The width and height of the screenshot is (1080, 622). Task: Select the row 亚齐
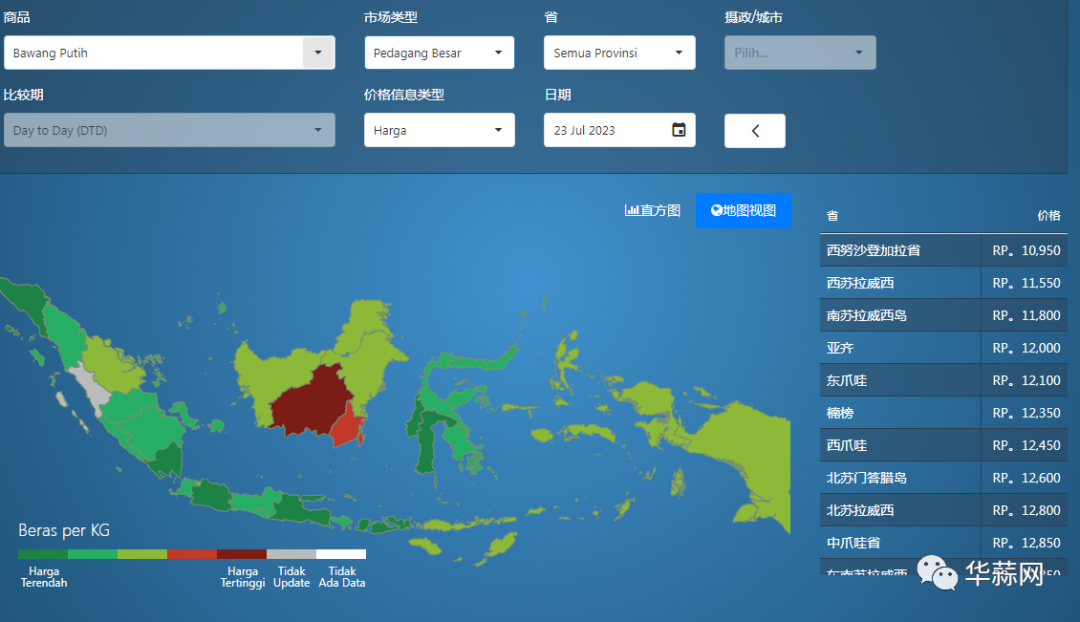944,348
